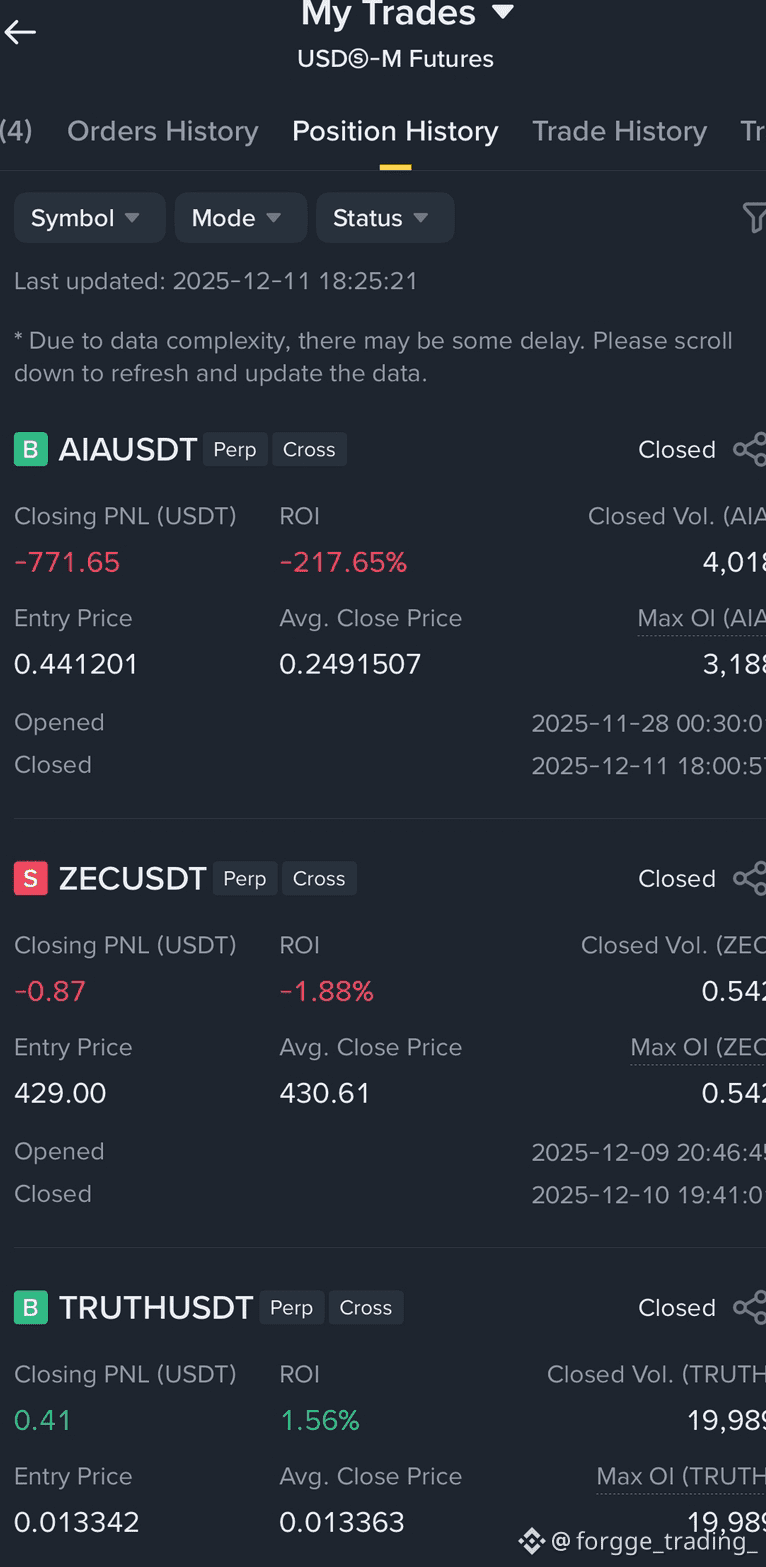Open the filter funnel icon

(x=754, y=217)
